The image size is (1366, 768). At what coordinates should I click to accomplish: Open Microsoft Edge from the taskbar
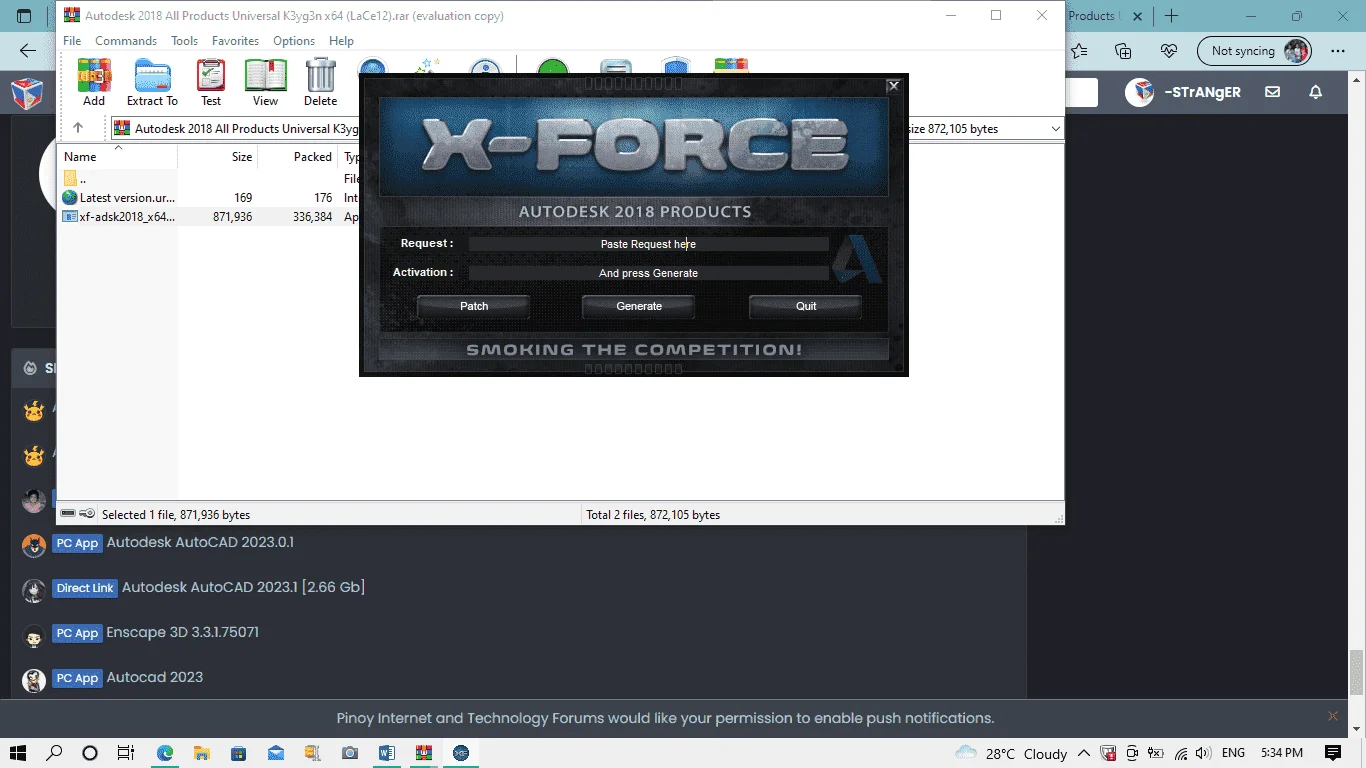[164, 753]
